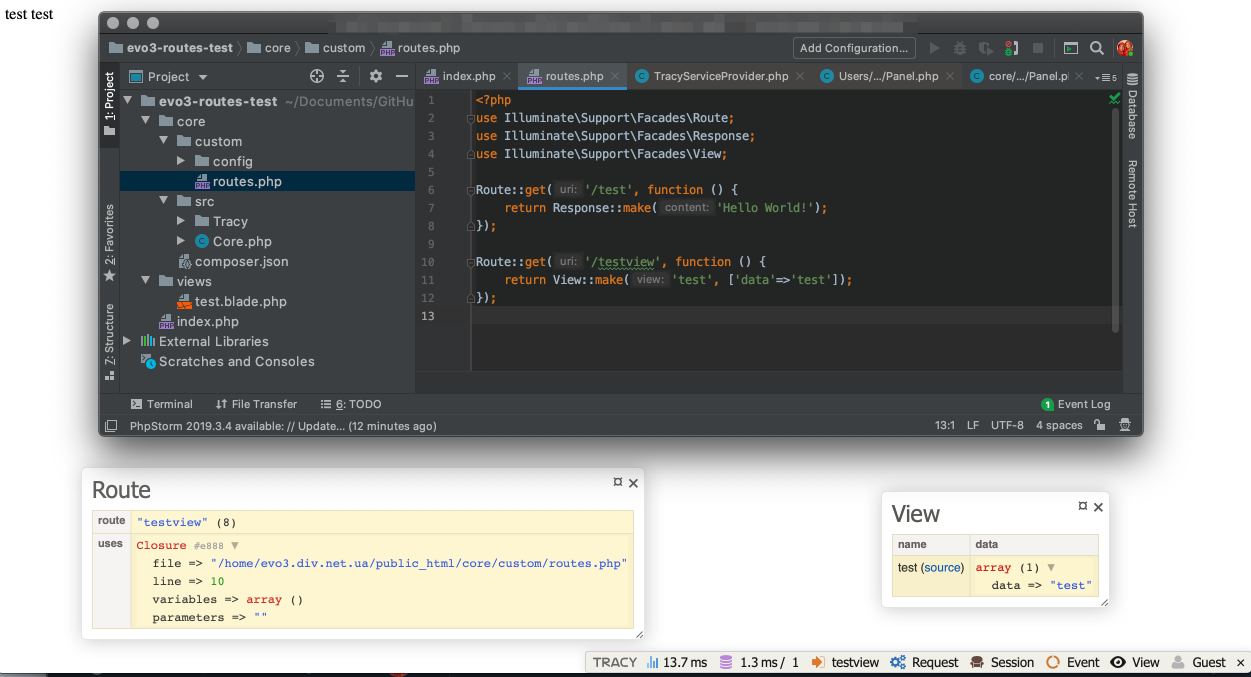Change the 4 spaces indent setting
This screenshot has width=1251, height=677.
tap(1059, 425)
